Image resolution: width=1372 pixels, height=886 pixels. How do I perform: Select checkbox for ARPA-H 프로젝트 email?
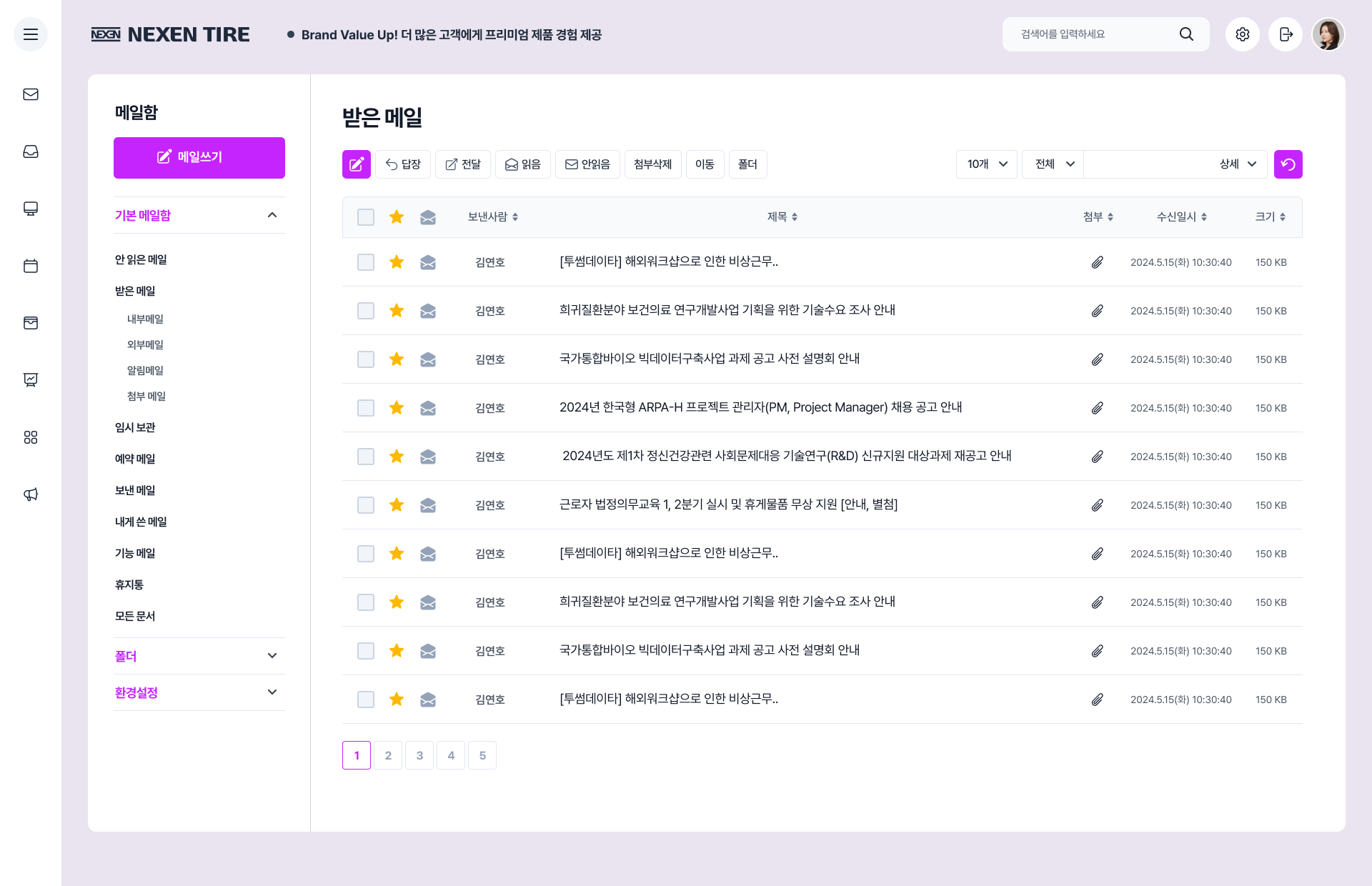366,408
